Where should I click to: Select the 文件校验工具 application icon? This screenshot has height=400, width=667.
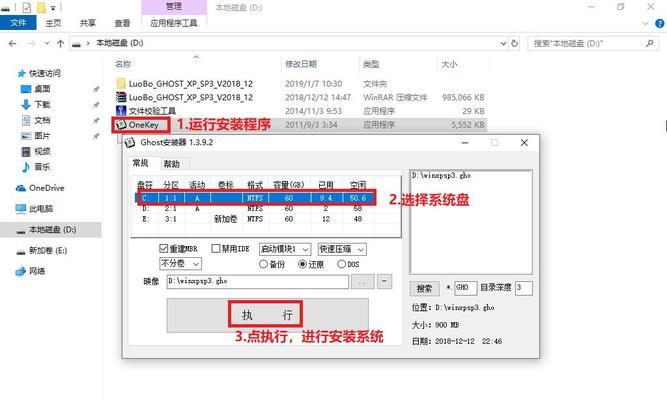(x=121, y=111)
